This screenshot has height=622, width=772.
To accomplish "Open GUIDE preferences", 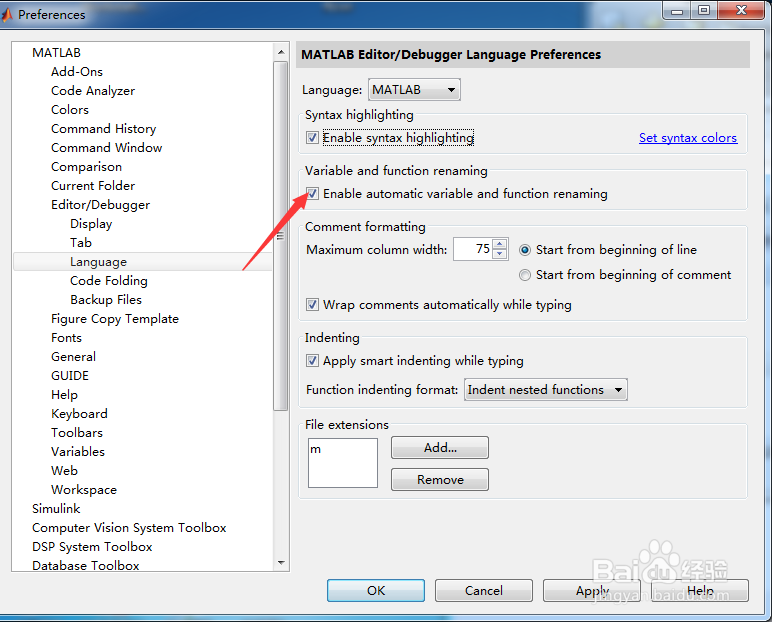I will click(69, 375).
